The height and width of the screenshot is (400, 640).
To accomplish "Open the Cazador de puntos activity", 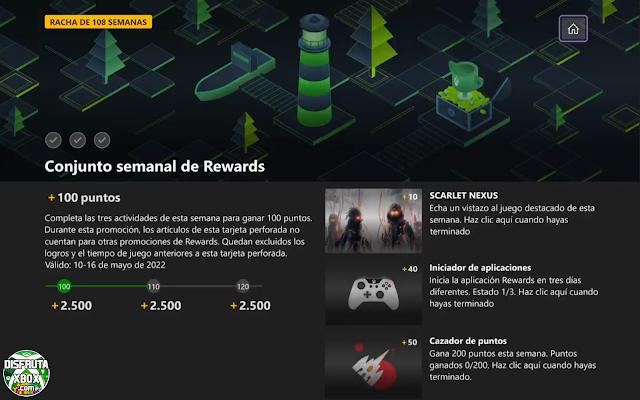I will point(468,341).
